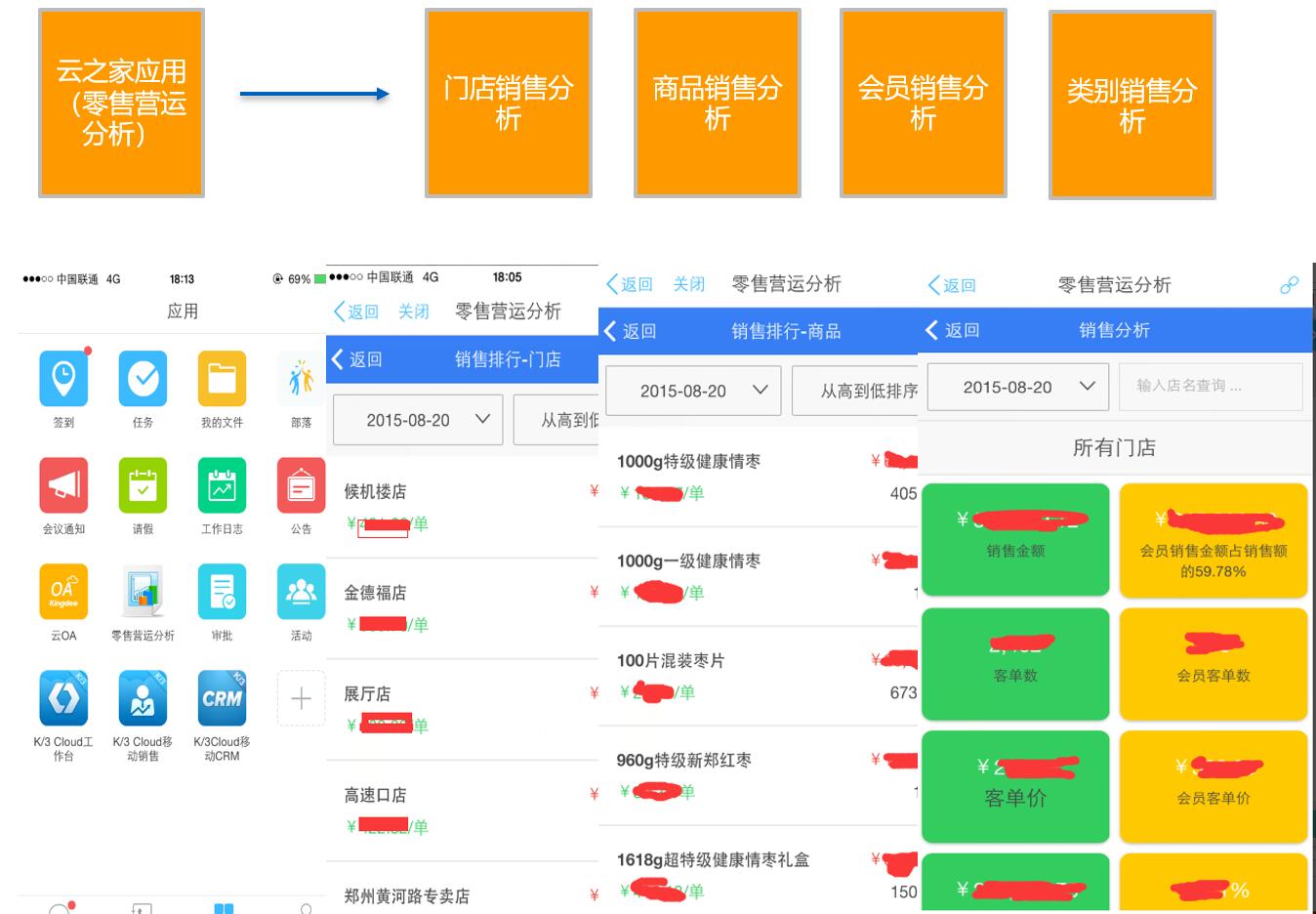Open the yellow 会员客单数 card
Viewport: 1316px width, 914px height.
[1213, 664]
